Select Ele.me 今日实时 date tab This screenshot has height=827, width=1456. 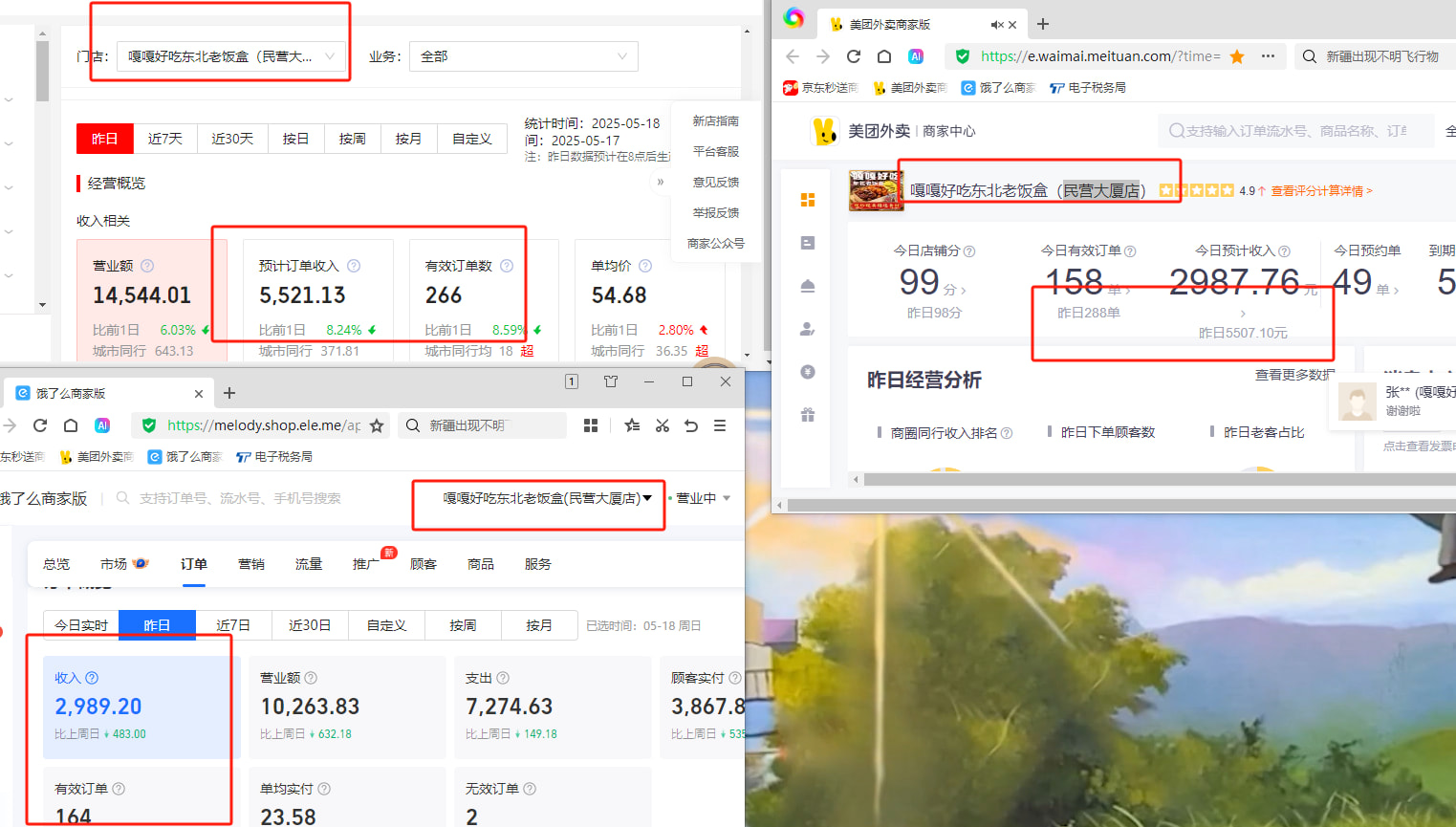81,625
